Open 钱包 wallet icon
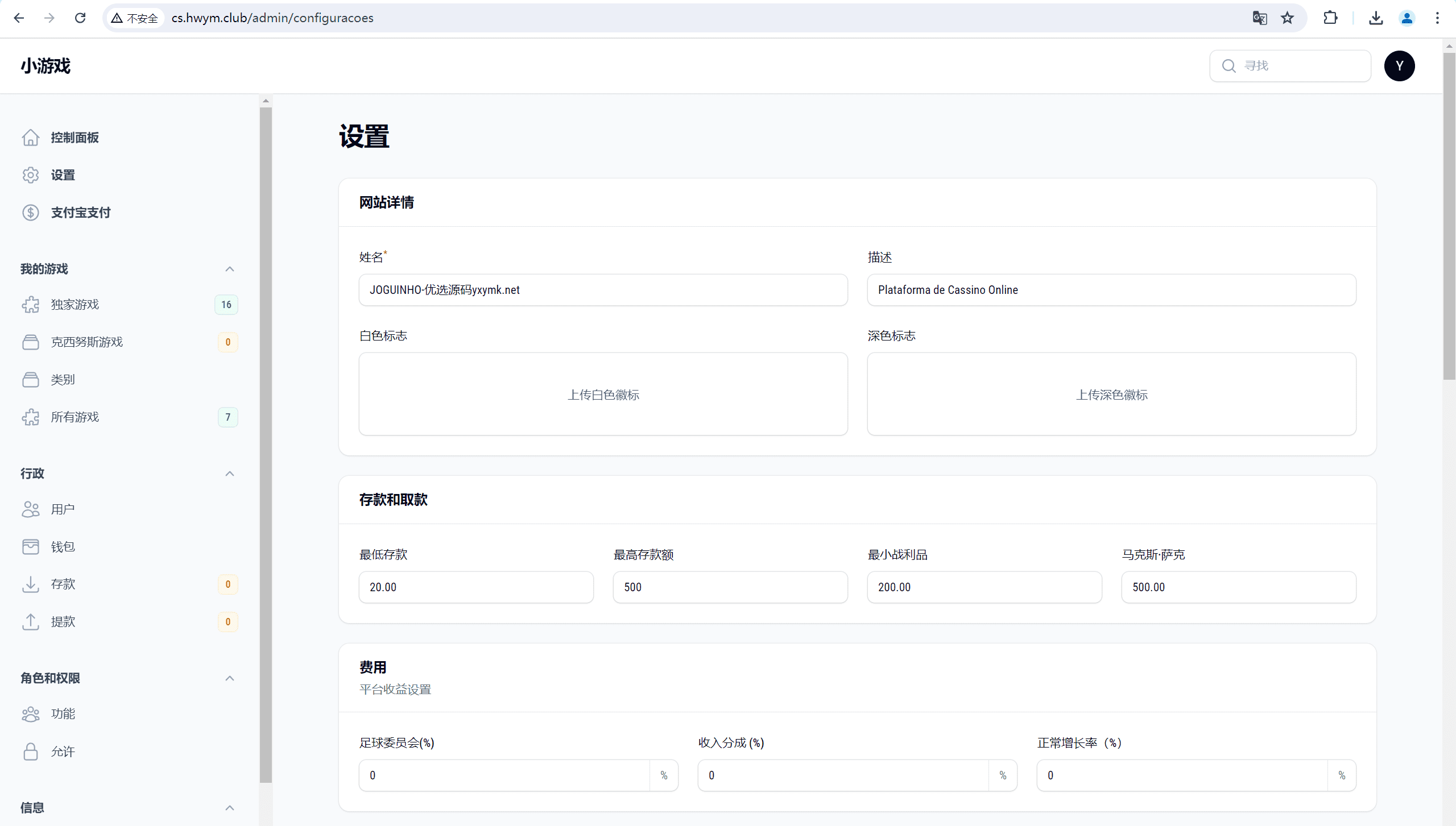This screenshot has width=1456, height=826. pos(31,547)
